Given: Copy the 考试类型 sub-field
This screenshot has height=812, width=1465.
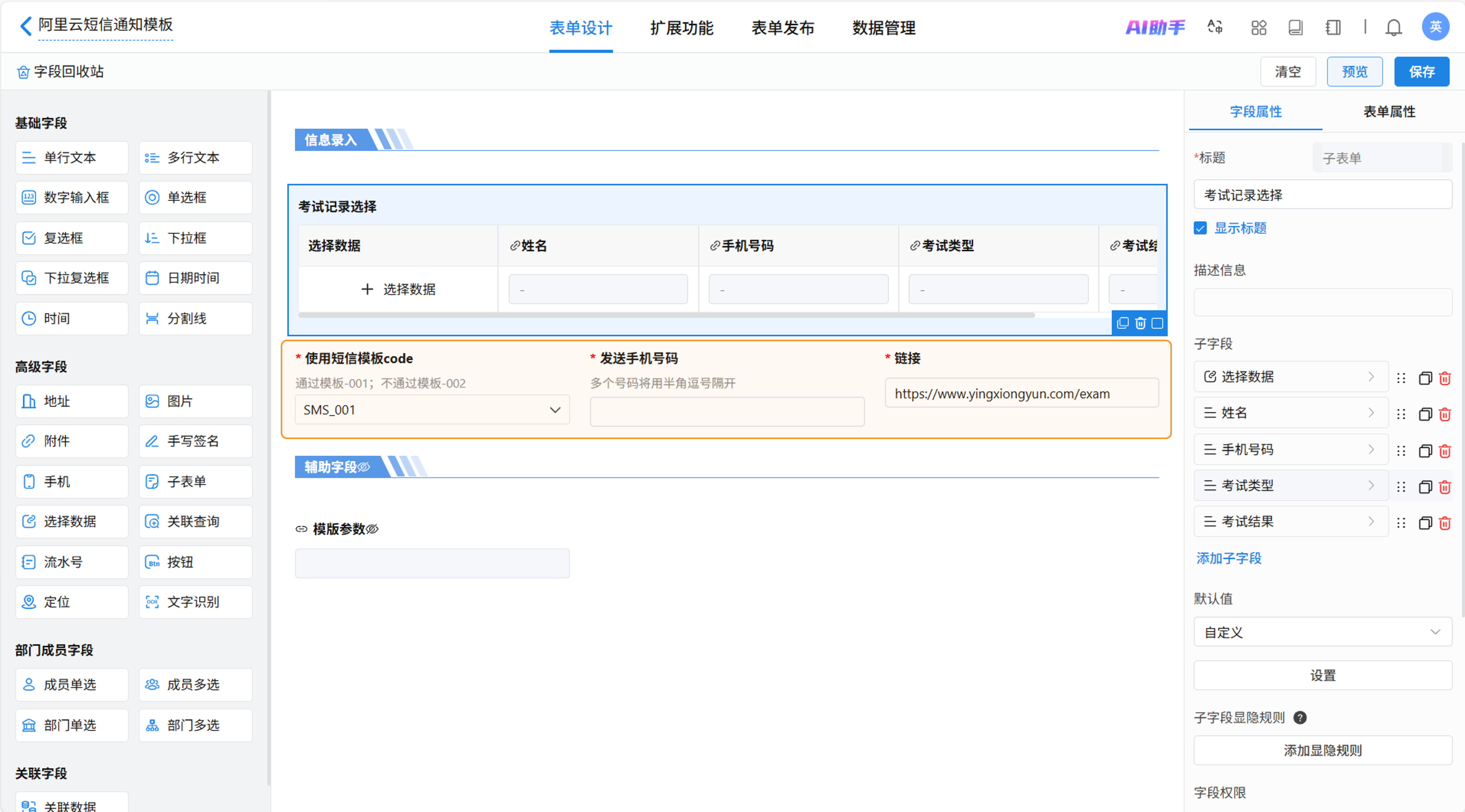Looking at the screenshot, I should (1425, 487).
